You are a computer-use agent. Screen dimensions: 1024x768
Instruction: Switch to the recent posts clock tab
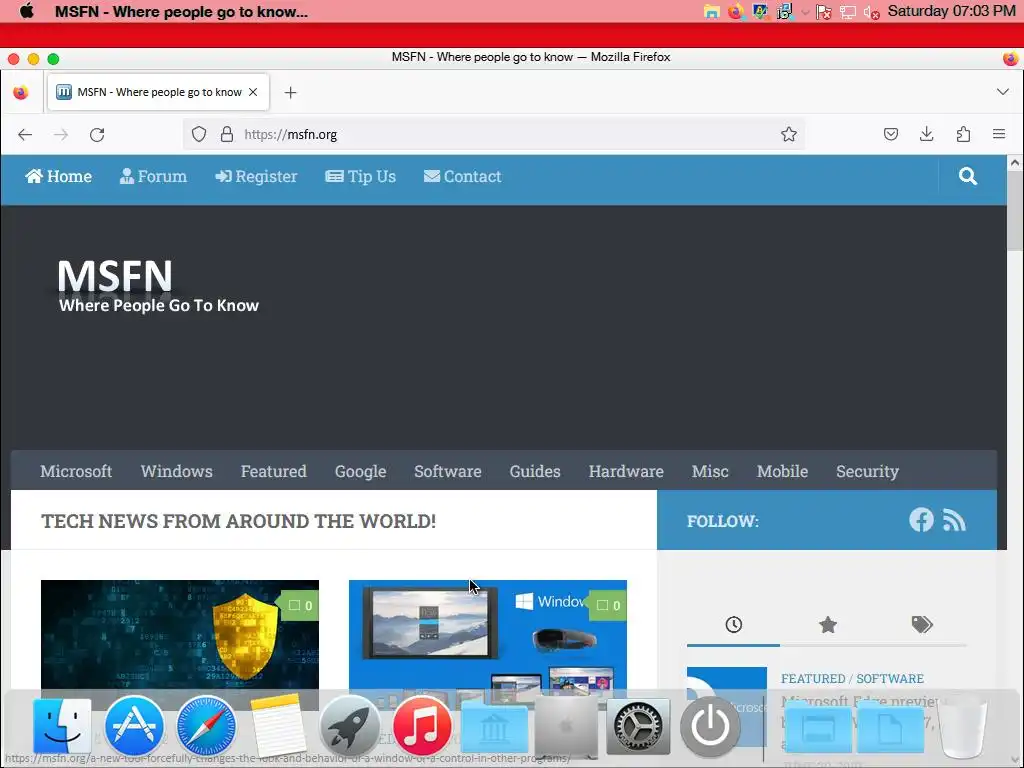pos(733,625)
